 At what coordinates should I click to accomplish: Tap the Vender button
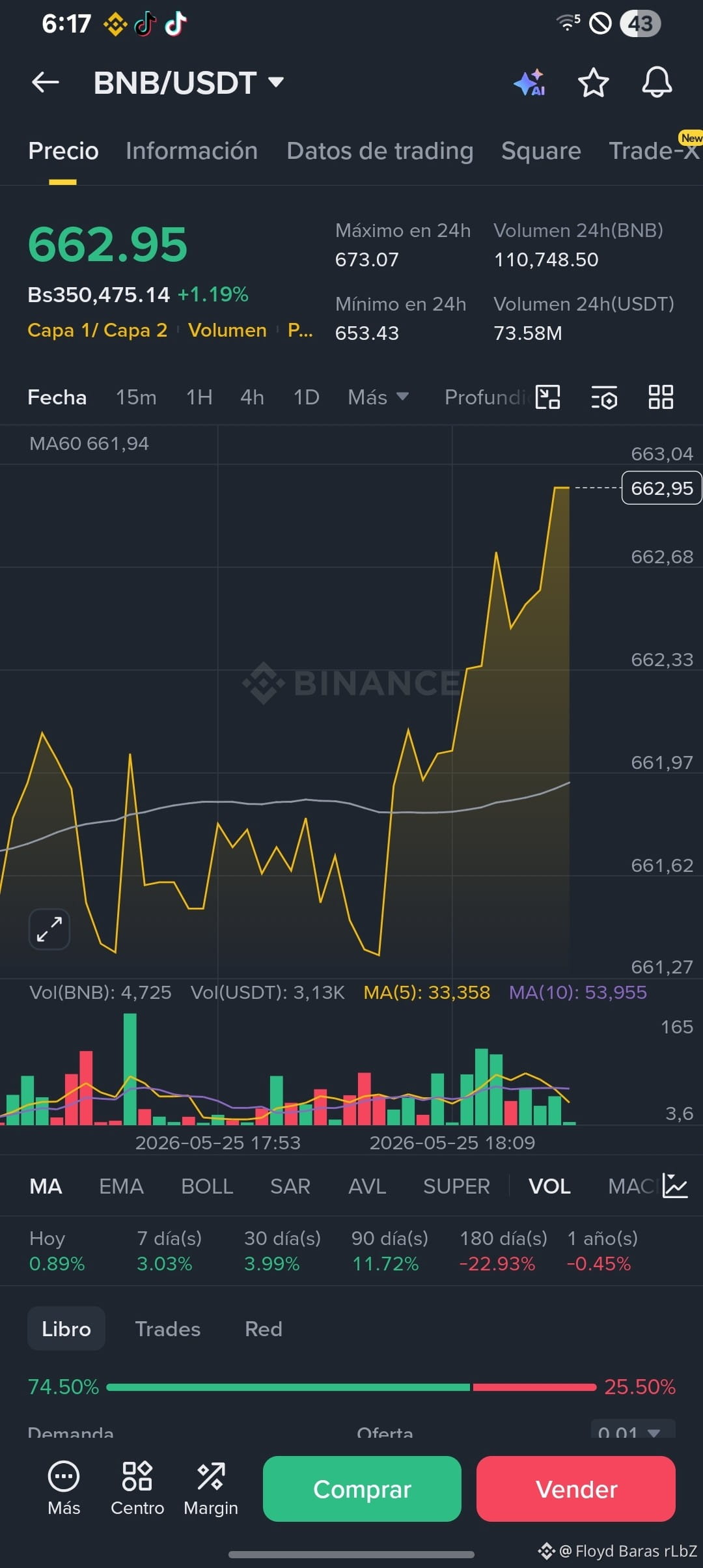[x=576, y=1489]
